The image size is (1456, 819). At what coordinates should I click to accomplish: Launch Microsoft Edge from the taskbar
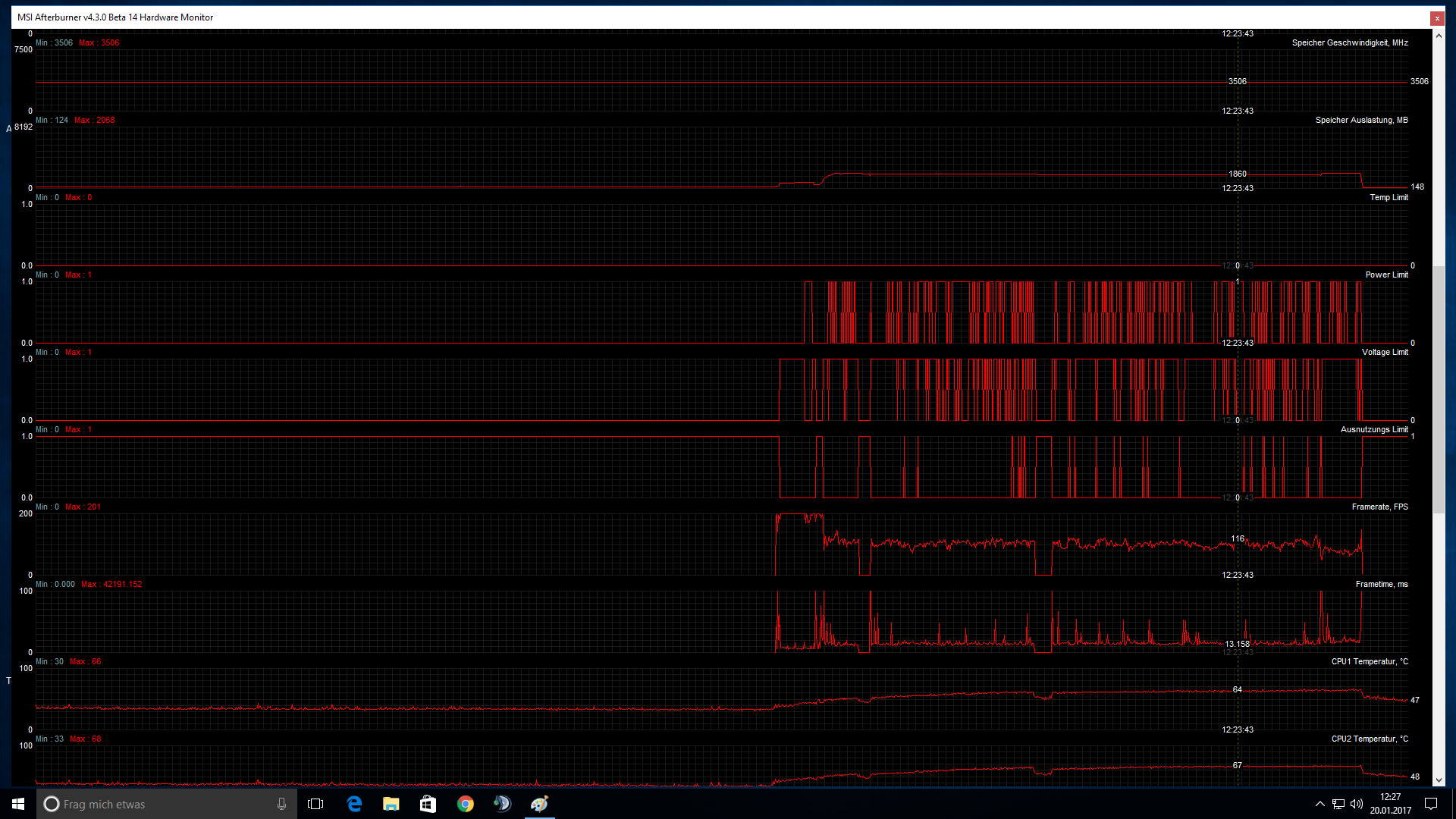(354, 804)
